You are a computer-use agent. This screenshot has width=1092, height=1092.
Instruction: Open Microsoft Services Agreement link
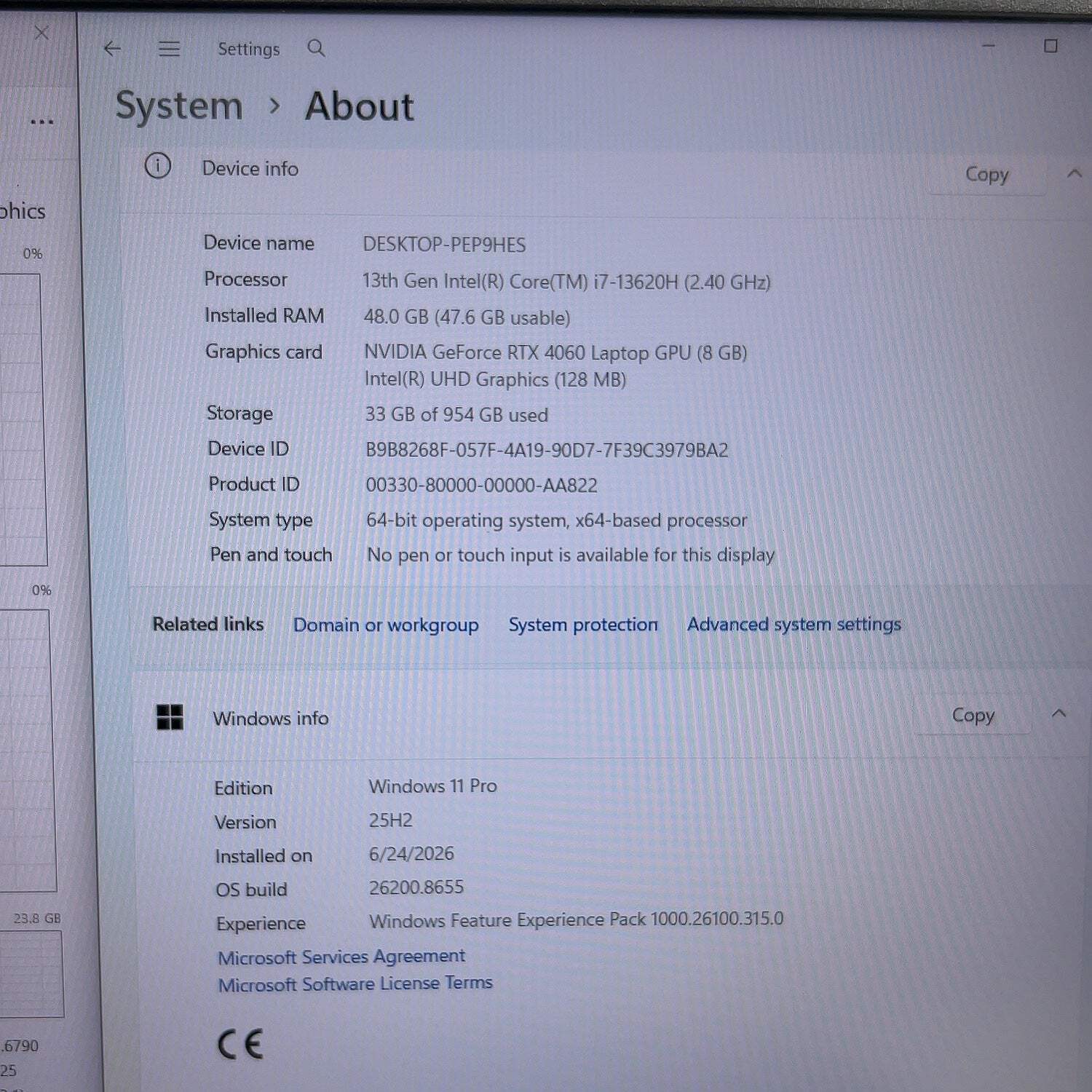[x=341, y=957]
